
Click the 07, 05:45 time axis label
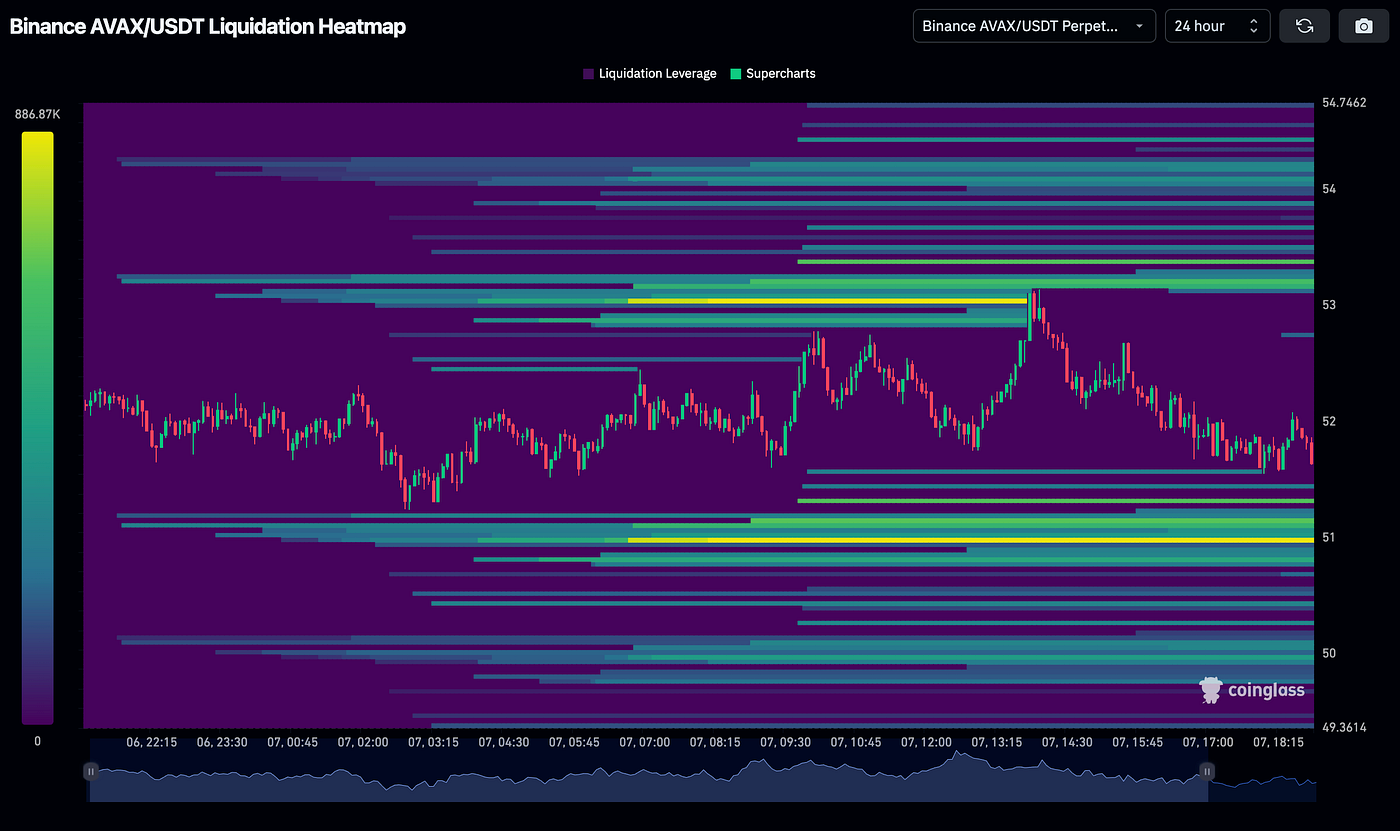pyautogui.click(x=574, y=743)
